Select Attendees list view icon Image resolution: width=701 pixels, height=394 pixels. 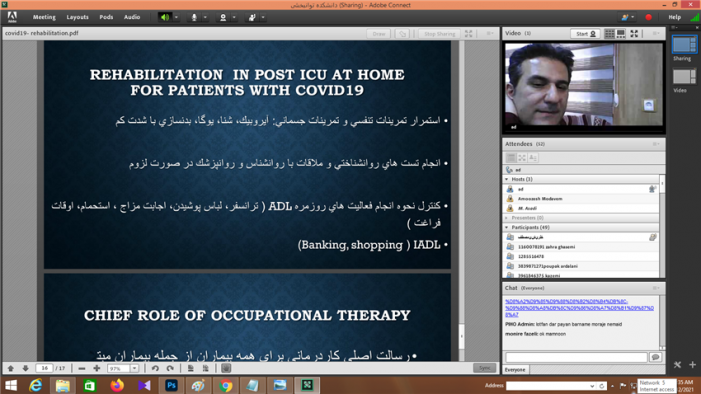511,157
